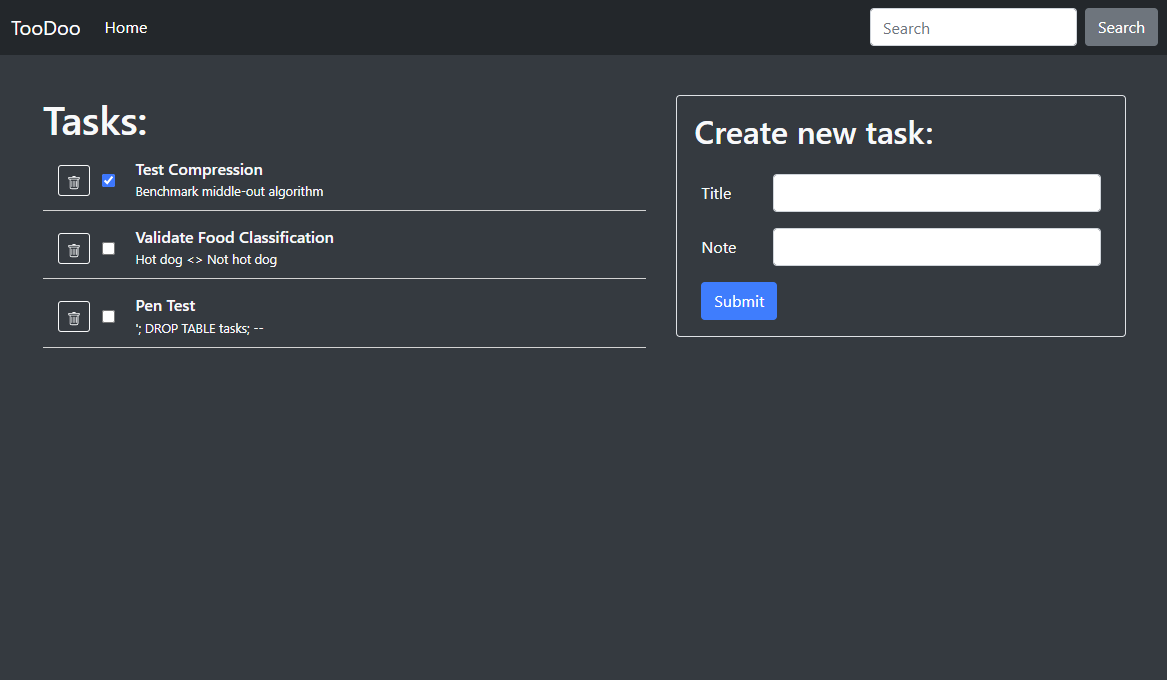
Task: Click into the Note input field
Action: 936,247
